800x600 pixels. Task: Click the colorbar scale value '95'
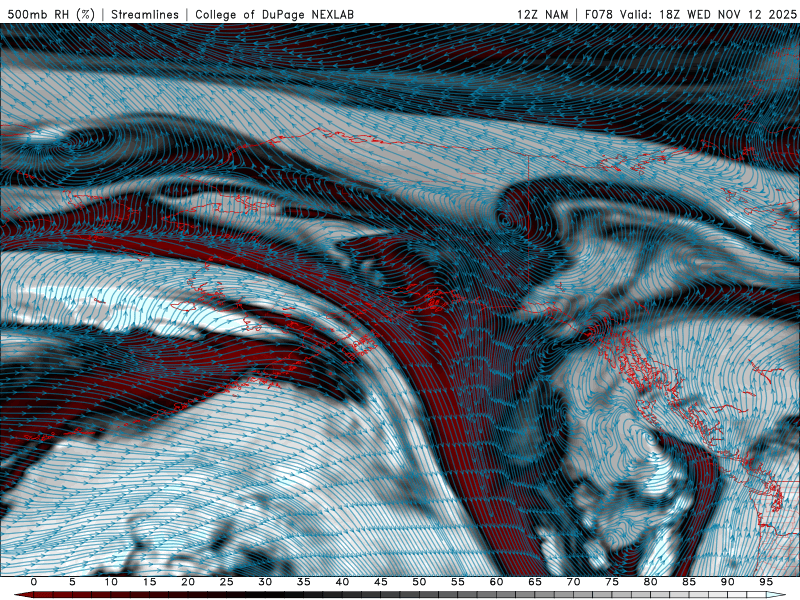766,582
